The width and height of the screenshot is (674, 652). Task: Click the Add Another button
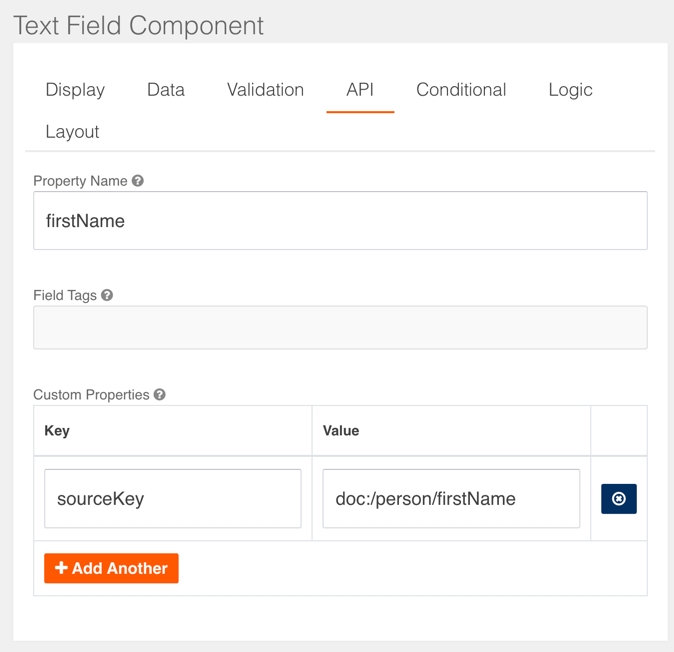pyautogui.click(x=111, y=568)
